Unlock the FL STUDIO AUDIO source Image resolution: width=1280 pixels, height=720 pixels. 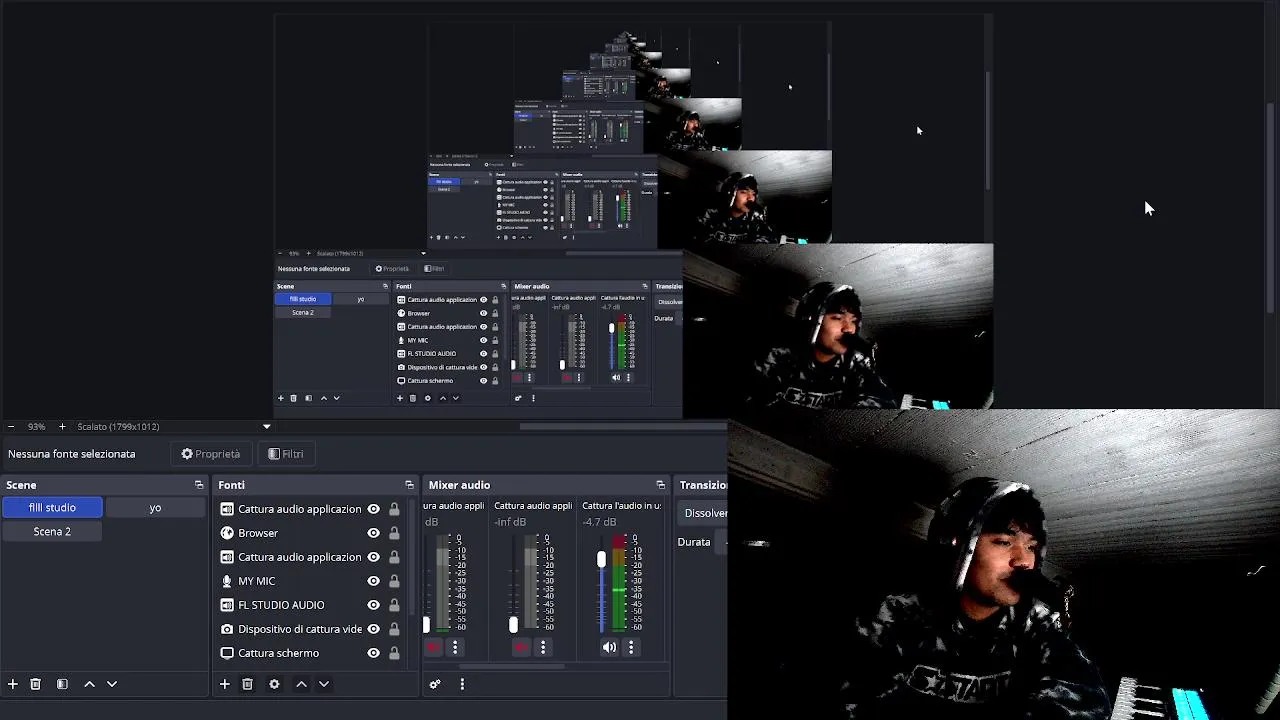pos(394,605)
